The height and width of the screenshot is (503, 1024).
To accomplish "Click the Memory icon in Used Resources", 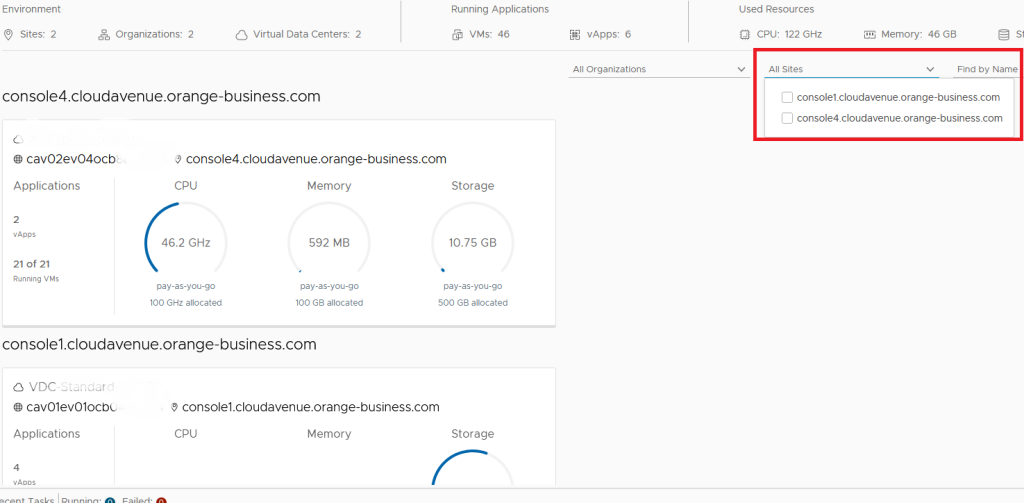I will (869, 35).
